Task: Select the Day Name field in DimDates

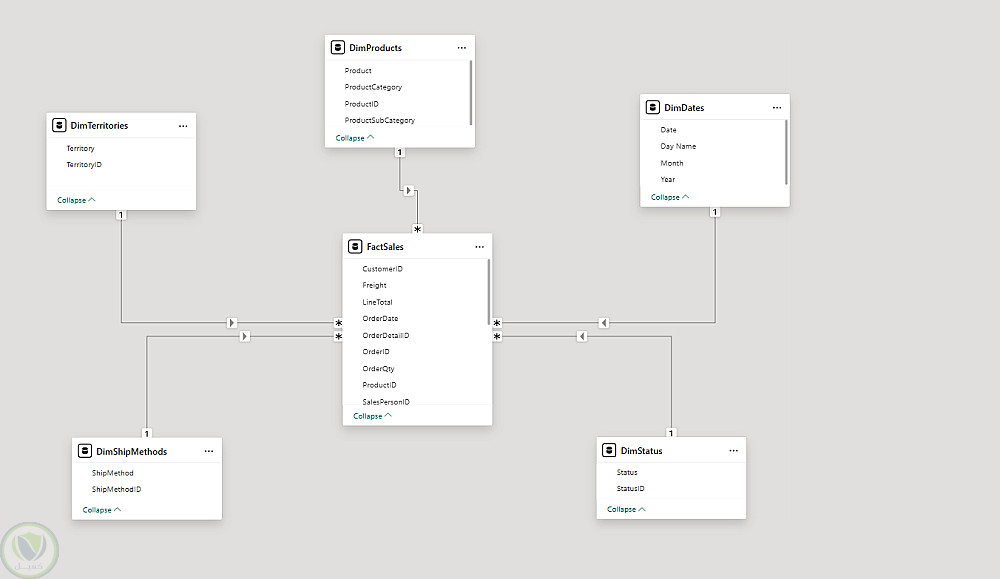Action: 678,146
